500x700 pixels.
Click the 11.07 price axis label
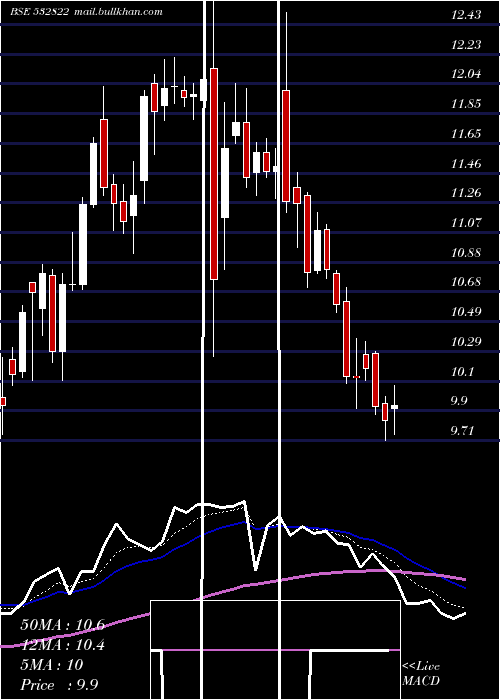pos(466,222)
